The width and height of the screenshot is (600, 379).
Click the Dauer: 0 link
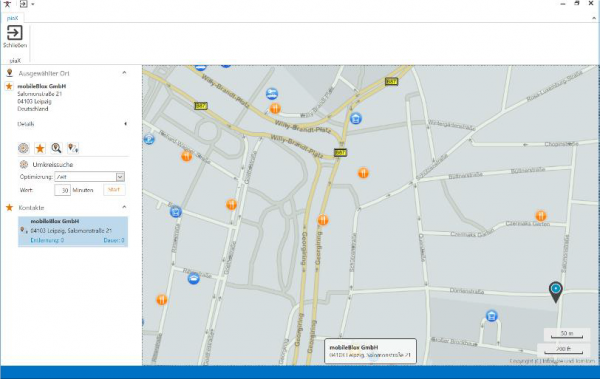tap(114, 240)
